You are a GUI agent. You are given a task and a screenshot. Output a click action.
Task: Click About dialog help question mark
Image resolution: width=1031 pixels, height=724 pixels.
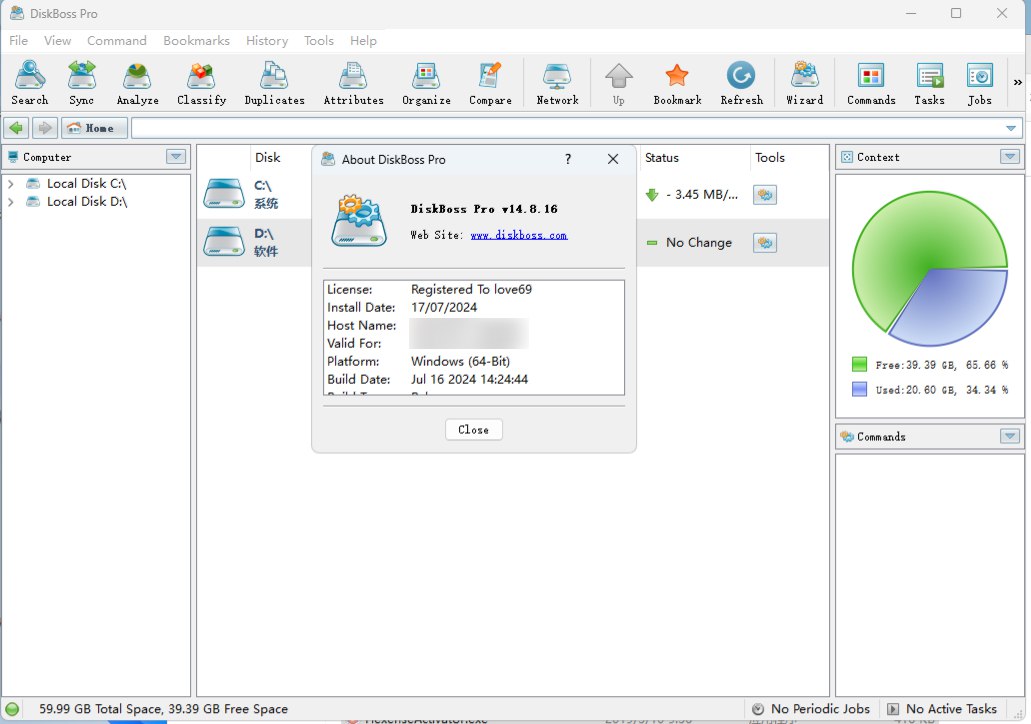point(567,159)
